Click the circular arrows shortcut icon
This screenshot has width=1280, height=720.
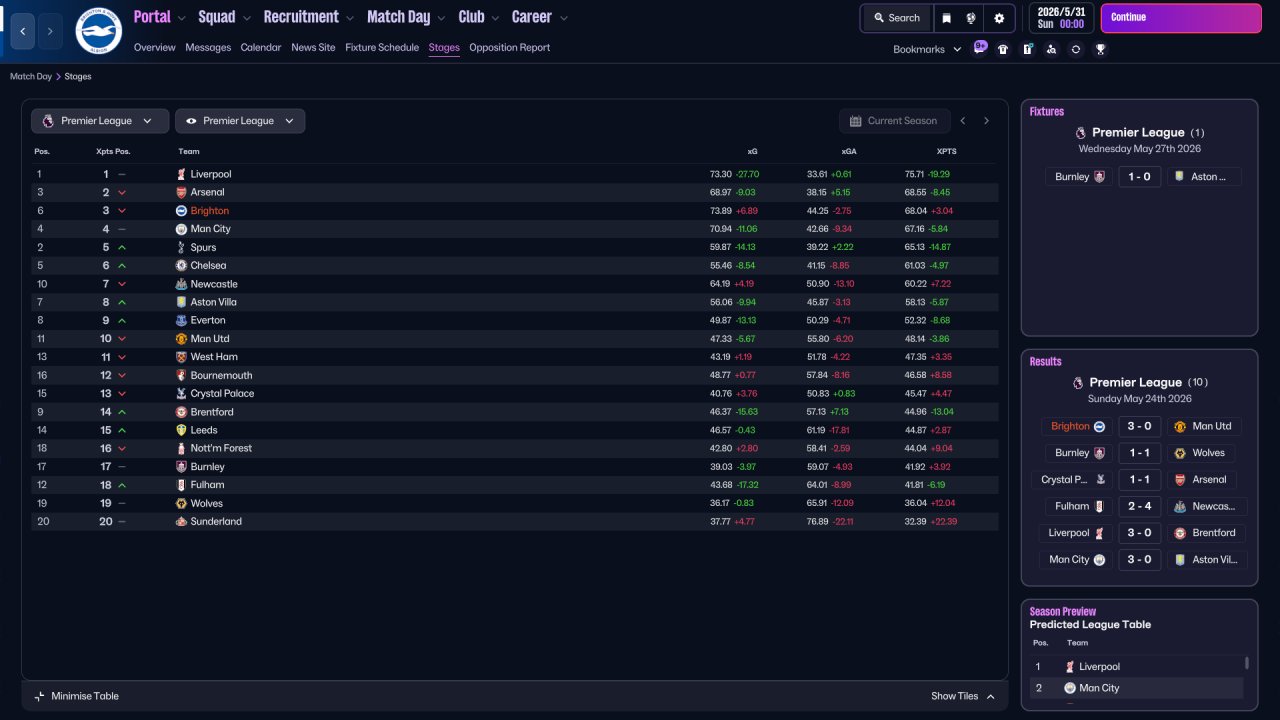click(x=1076, y=49)
